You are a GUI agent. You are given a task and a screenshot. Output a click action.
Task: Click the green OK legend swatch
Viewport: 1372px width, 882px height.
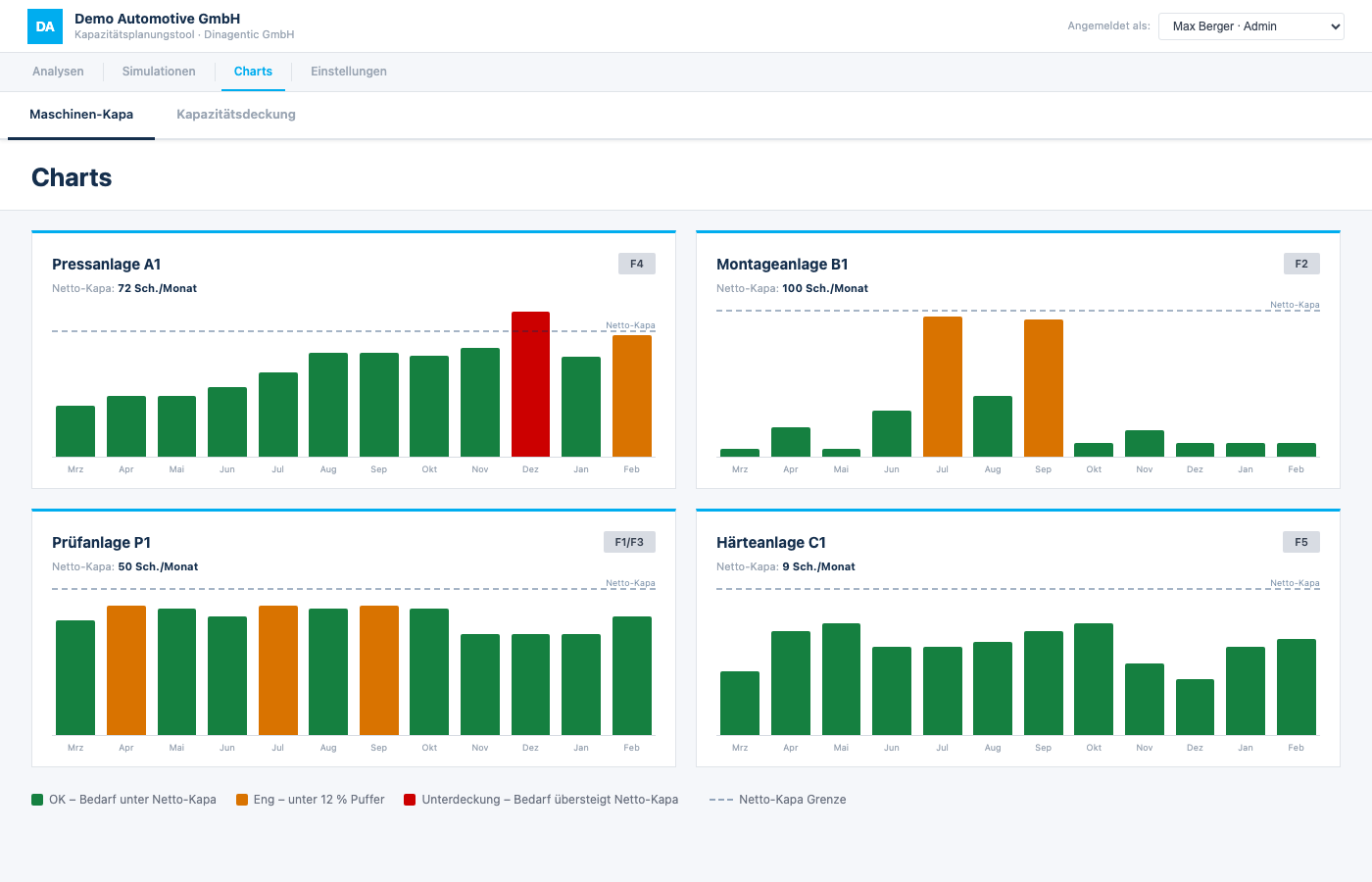click(37, 800)
